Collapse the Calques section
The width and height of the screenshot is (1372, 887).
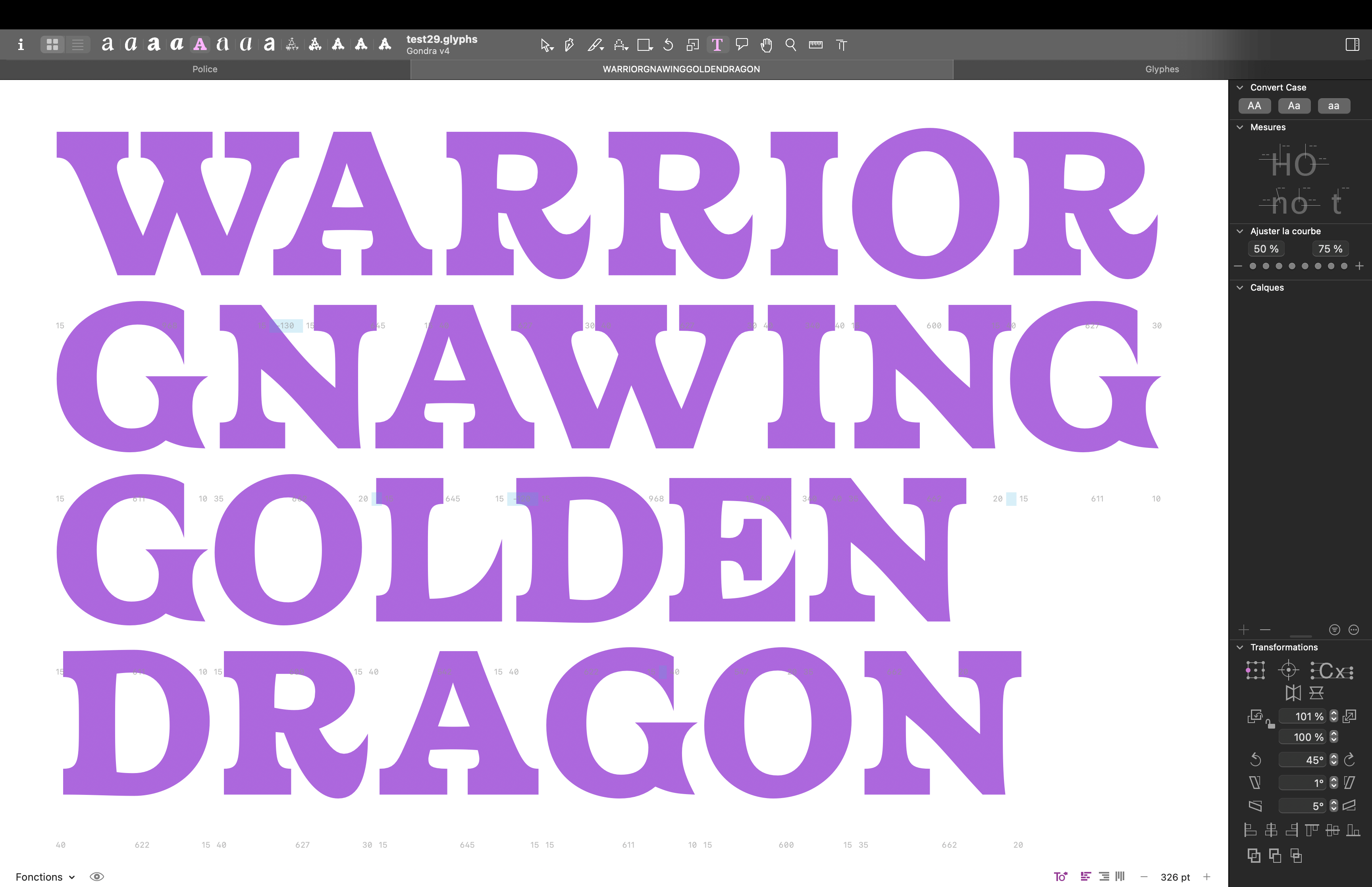click(1240, 287)
